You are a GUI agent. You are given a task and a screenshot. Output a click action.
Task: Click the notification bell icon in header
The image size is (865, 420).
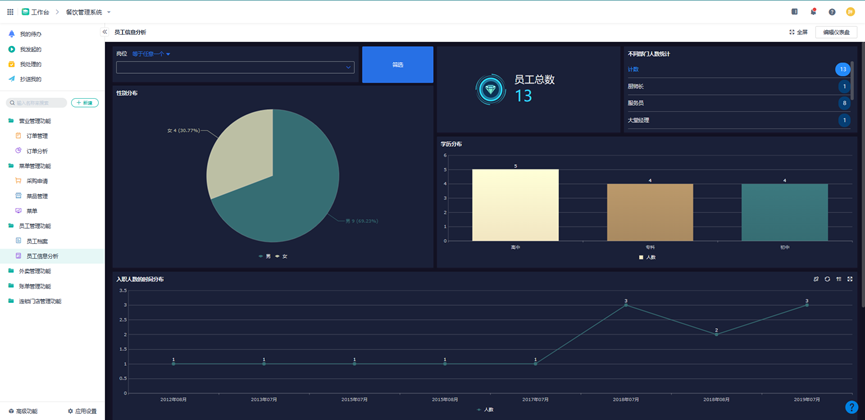pyautogui.click(x=813, y=12)
